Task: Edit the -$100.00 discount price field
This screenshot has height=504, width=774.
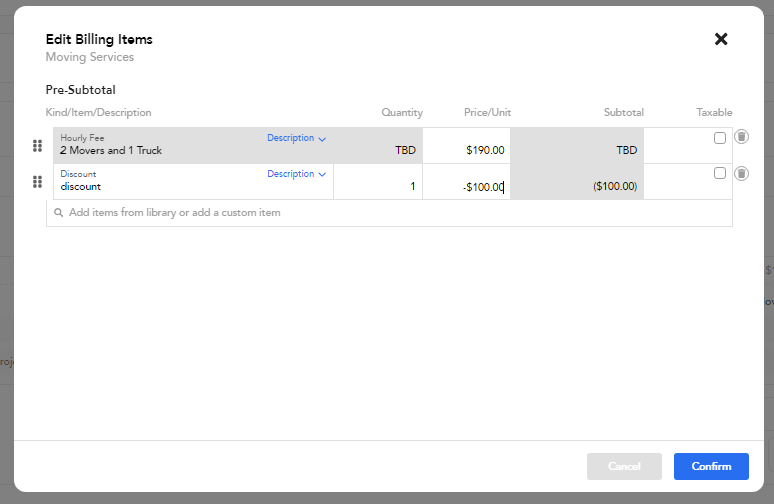Action: tap(466, 182)
